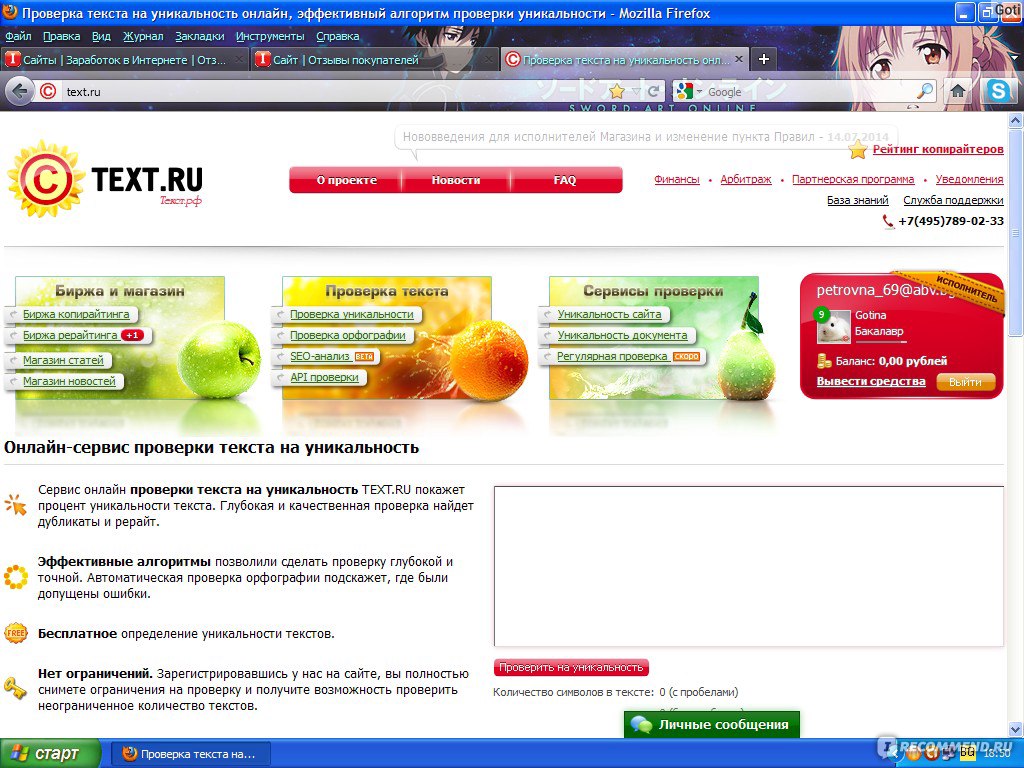Close the 'Проверка текста на уникальность' tab
The image size is (1024, 768).
[x=739, y=59]
